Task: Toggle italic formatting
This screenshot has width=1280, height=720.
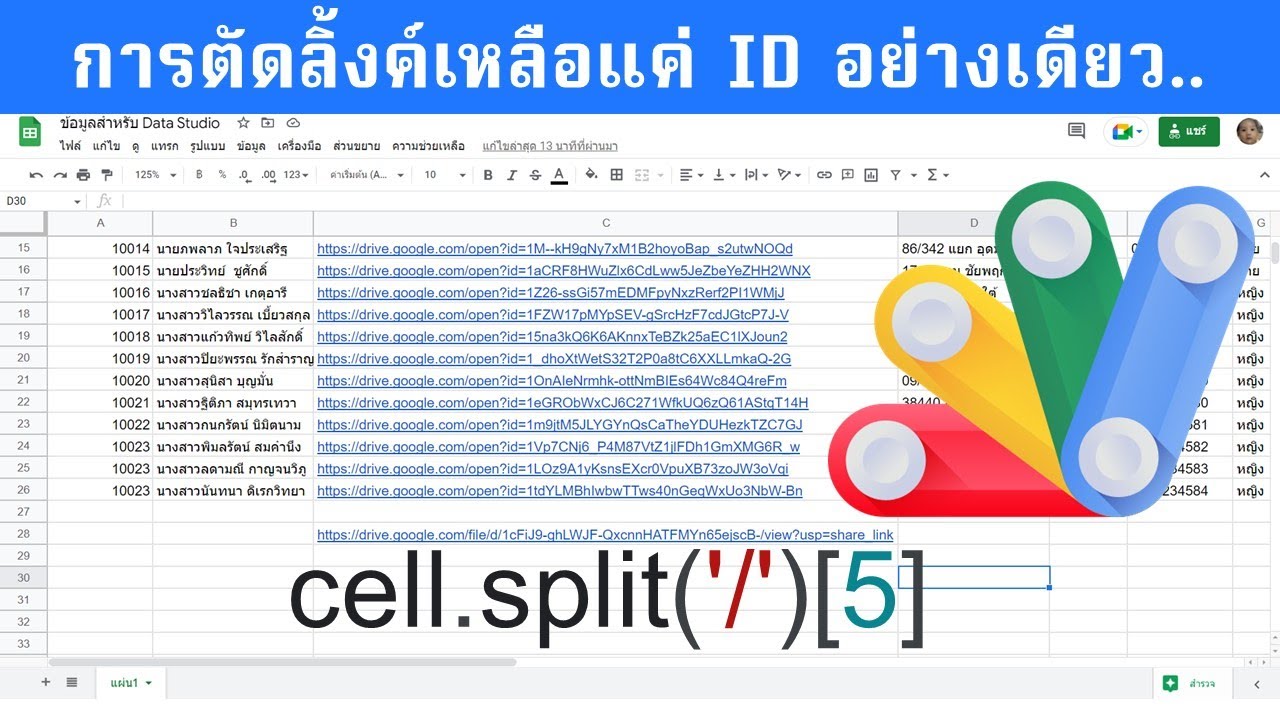Action: coord(512,175)
